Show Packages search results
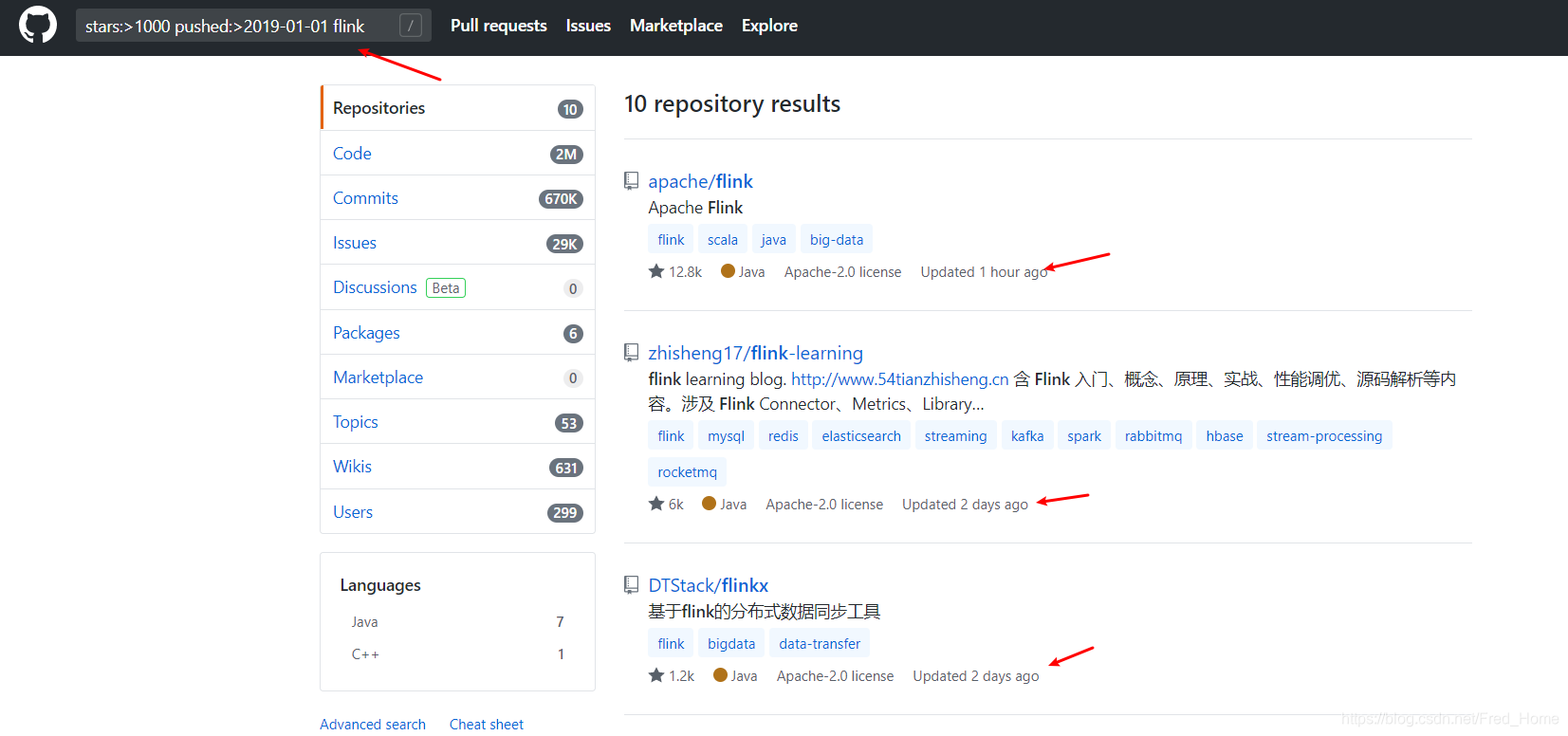The image size is (1568, 736). coord(458,332)
